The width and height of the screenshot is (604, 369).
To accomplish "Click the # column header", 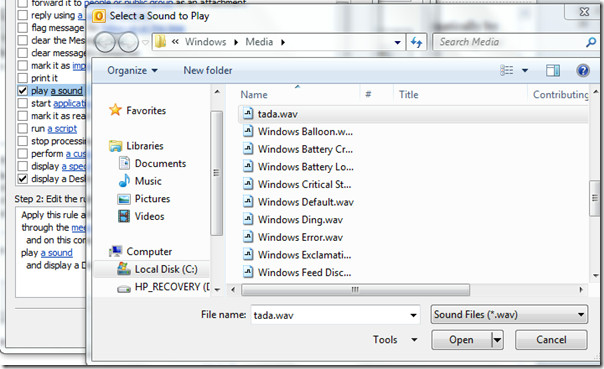I will [368, 94].
